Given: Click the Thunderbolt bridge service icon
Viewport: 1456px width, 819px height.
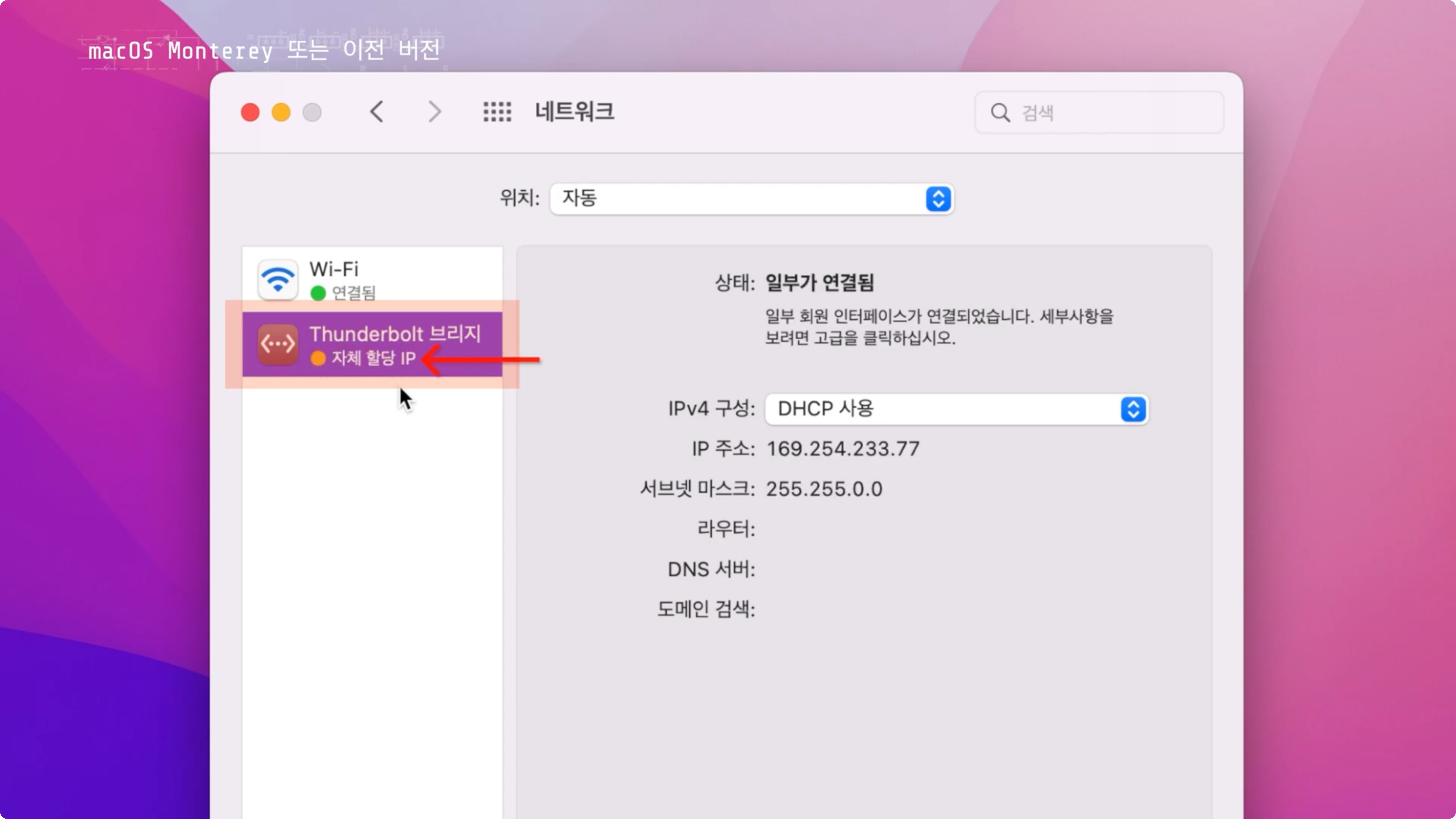Looking at the screenshot, I should pyautogui.click(x=278, y=344).
